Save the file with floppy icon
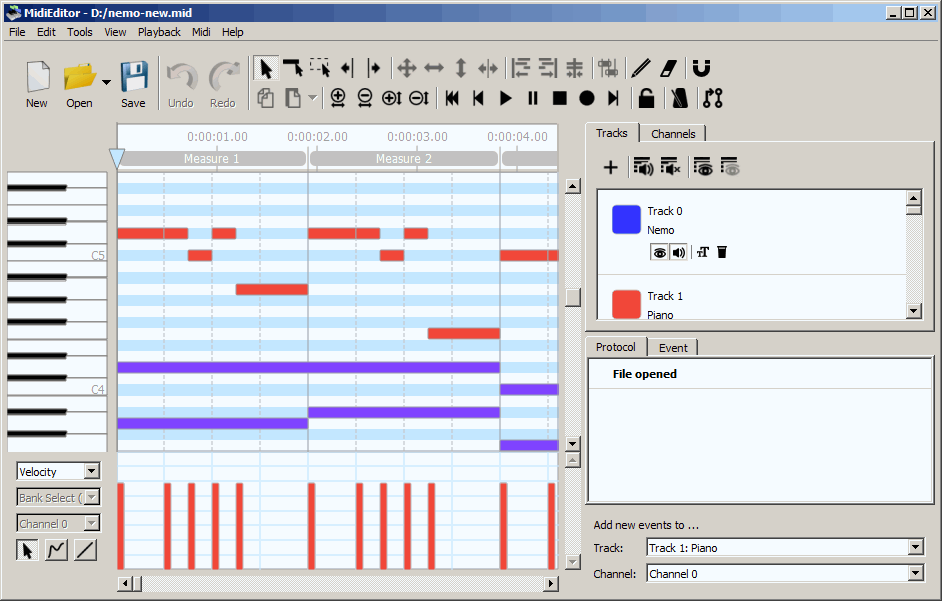This screenshot has width=942, height=601. pos(133,84)
